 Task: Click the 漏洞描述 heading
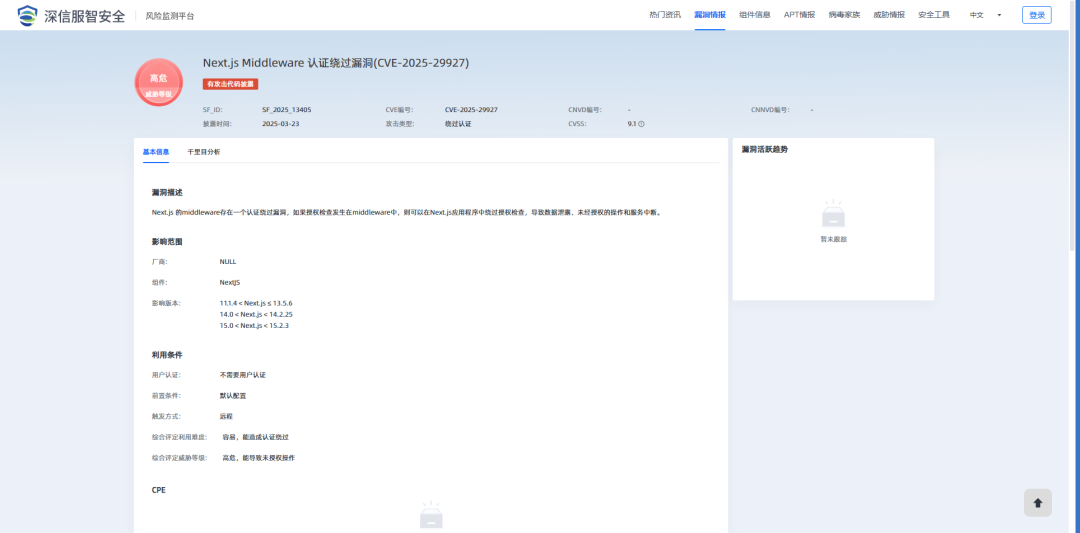coord(167,192)
